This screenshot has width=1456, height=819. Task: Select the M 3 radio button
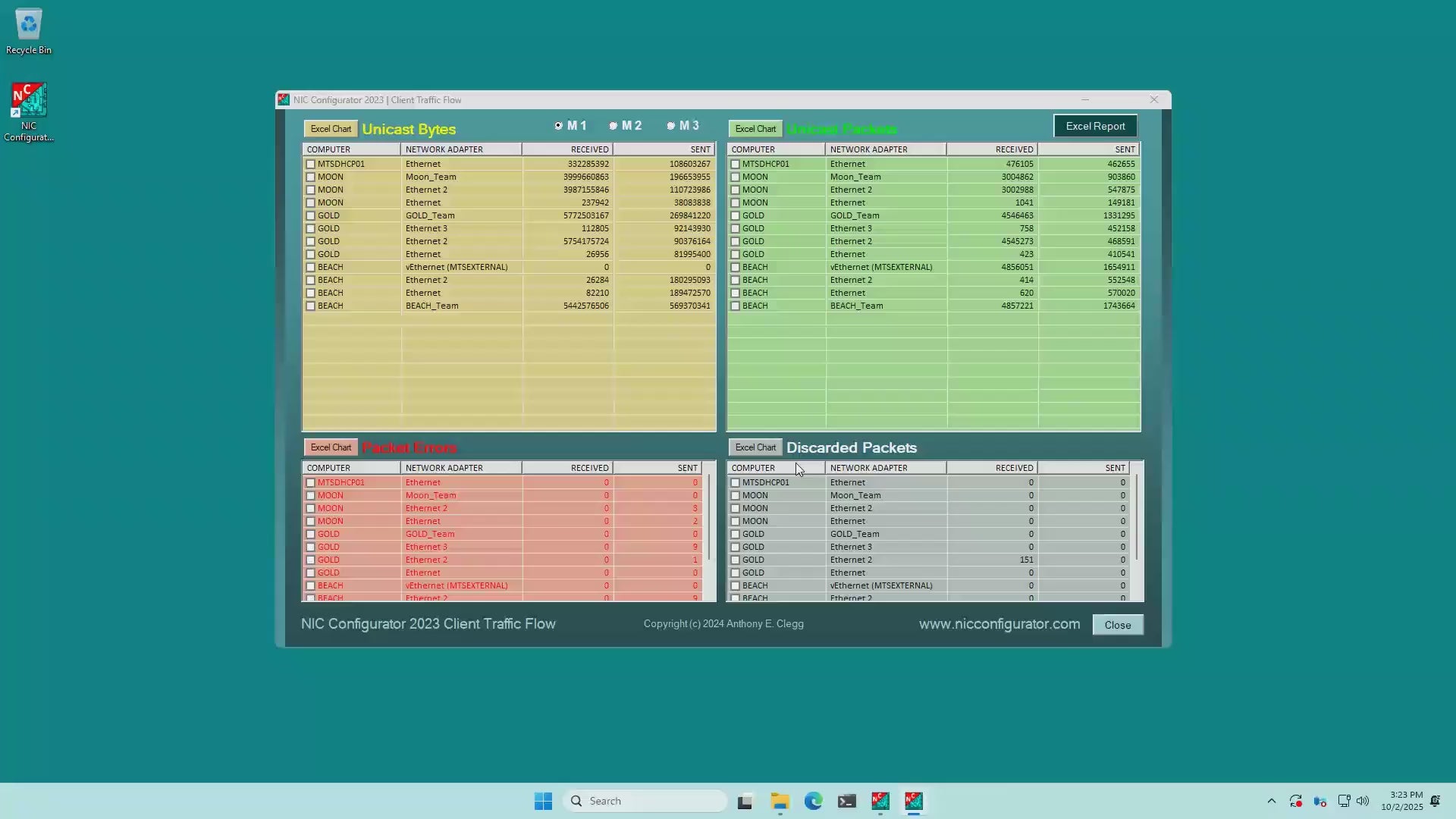tap(670, 126)
